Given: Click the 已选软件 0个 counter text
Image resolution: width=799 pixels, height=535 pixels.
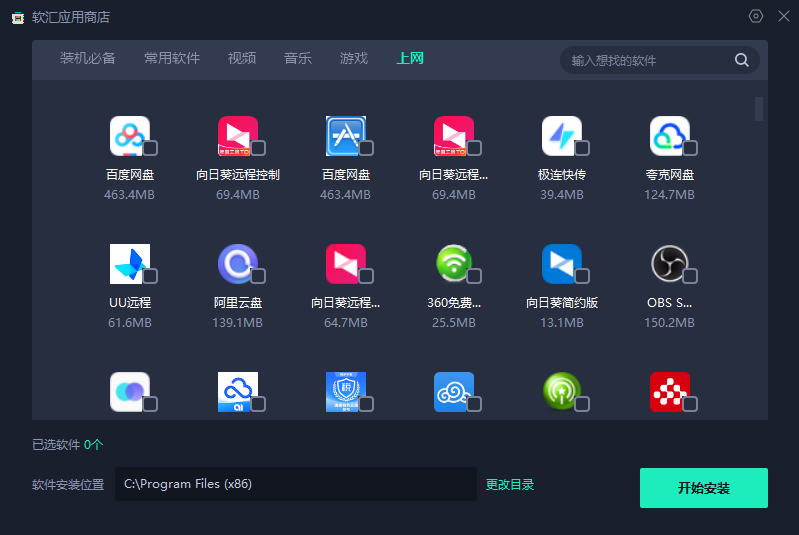Looking at the screenshot, I should point(68,445).
